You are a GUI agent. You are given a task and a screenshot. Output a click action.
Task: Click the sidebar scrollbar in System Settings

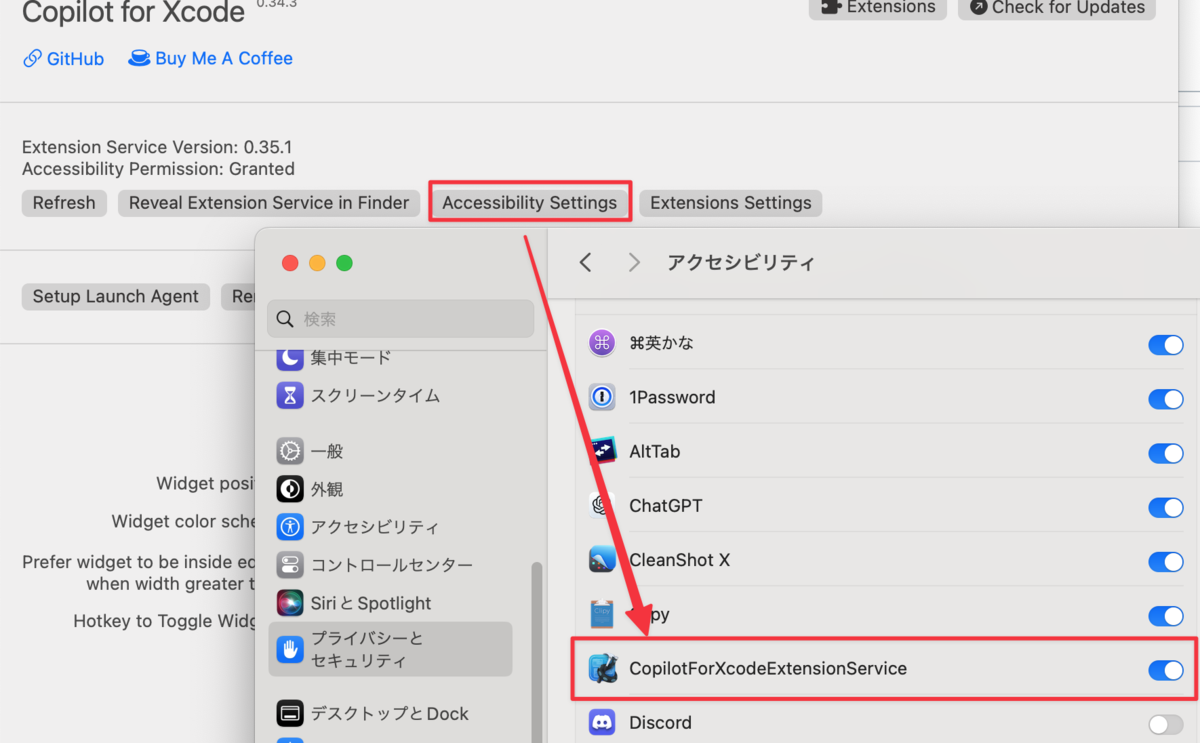coord(537,650)
